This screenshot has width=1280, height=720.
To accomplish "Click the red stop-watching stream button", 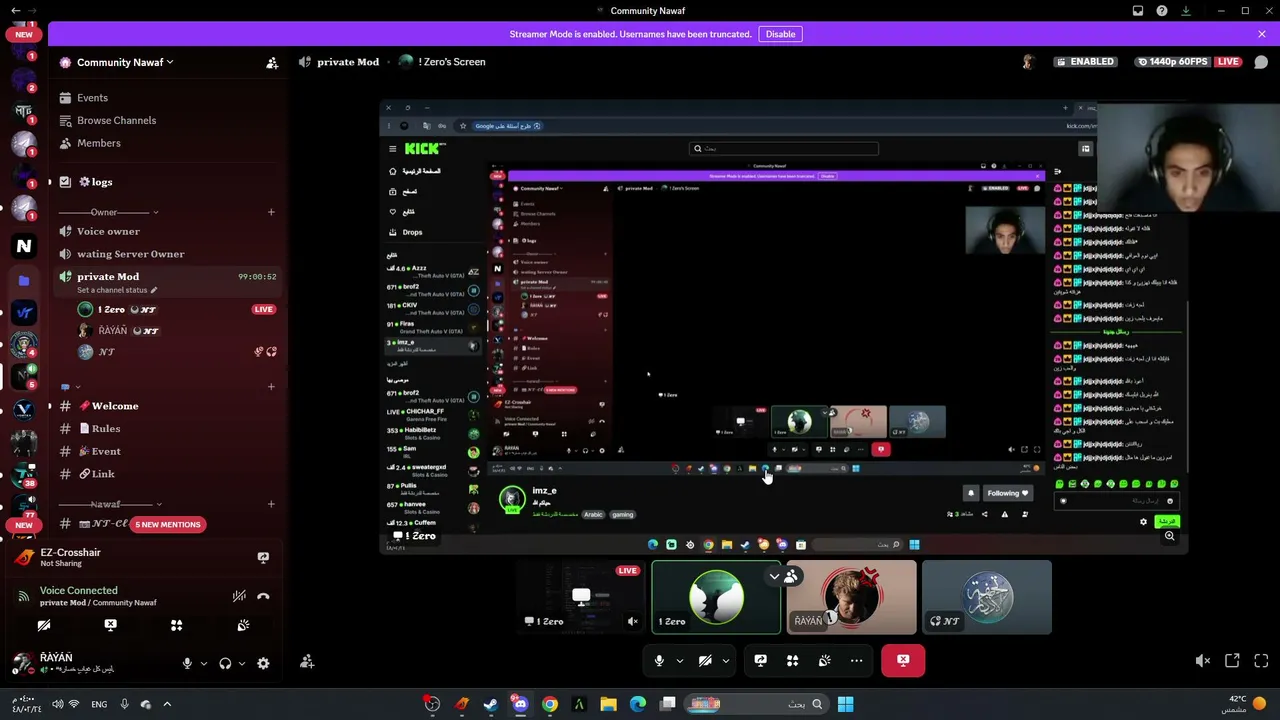I will (x=903, y=660).
